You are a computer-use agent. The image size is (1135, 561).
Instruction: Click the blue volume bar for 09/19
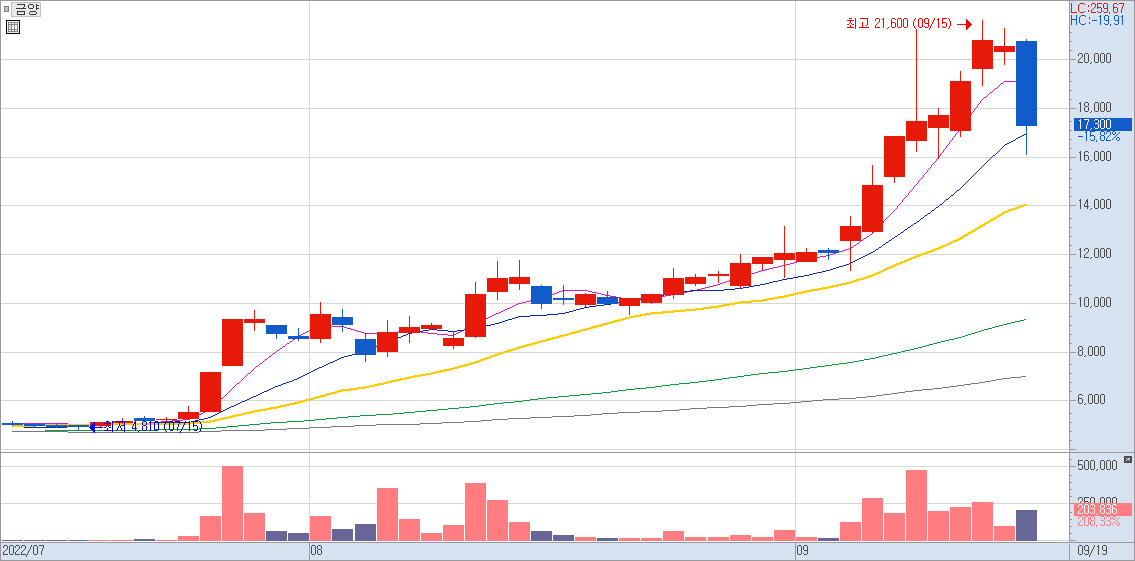(x=1026, y=526)
